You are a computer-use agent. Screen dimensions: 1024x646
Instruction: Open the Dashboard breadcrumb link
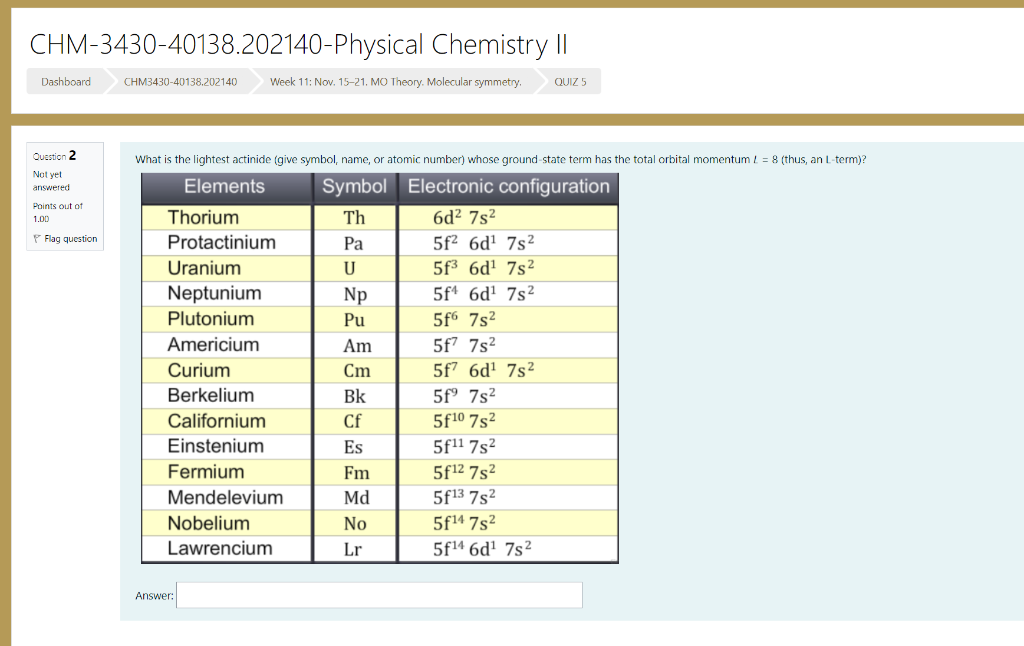tap(65, 81)
